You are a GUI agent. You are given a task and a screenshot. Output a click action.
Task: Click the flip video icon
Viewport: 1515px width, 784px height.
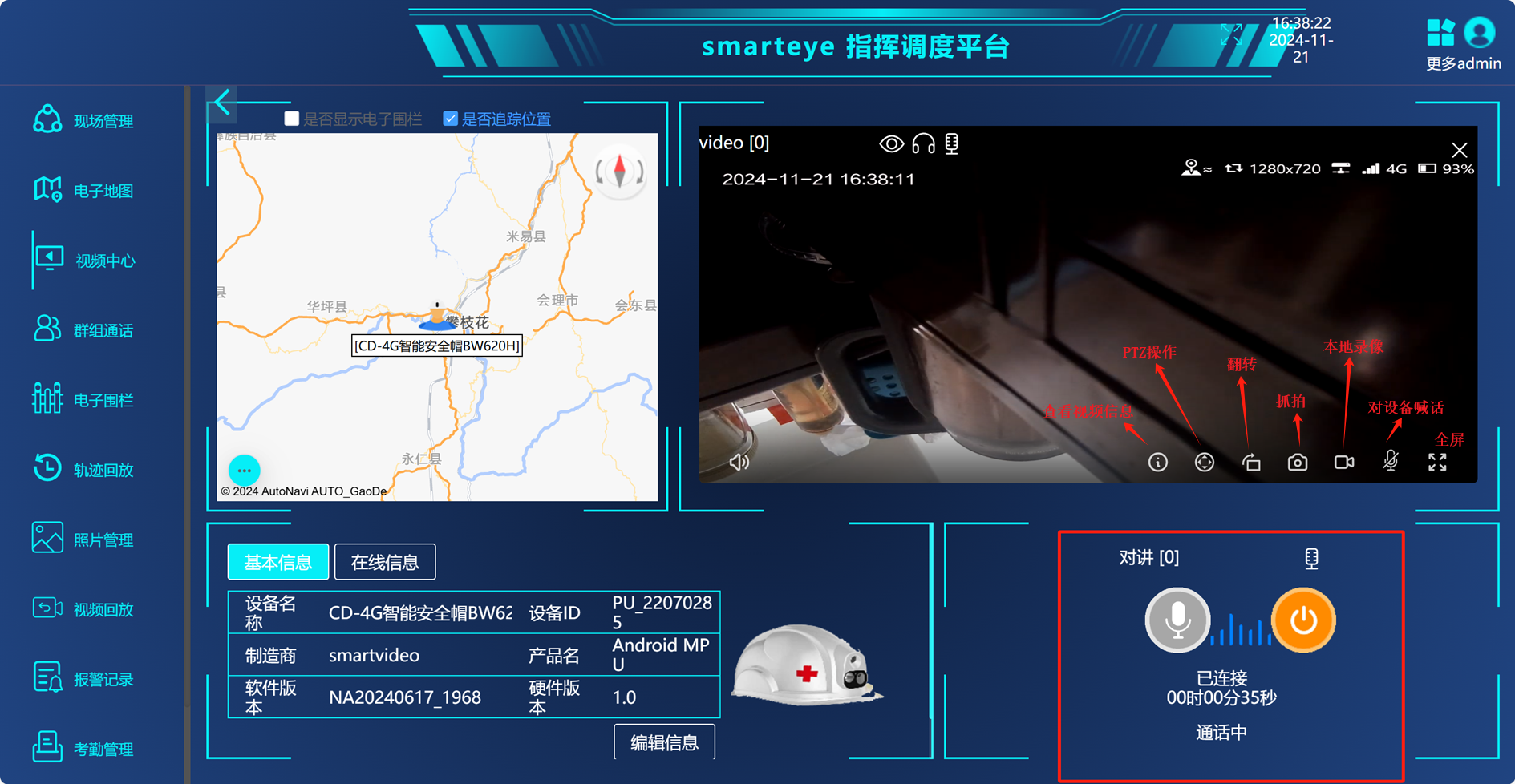click(1251, 463)
